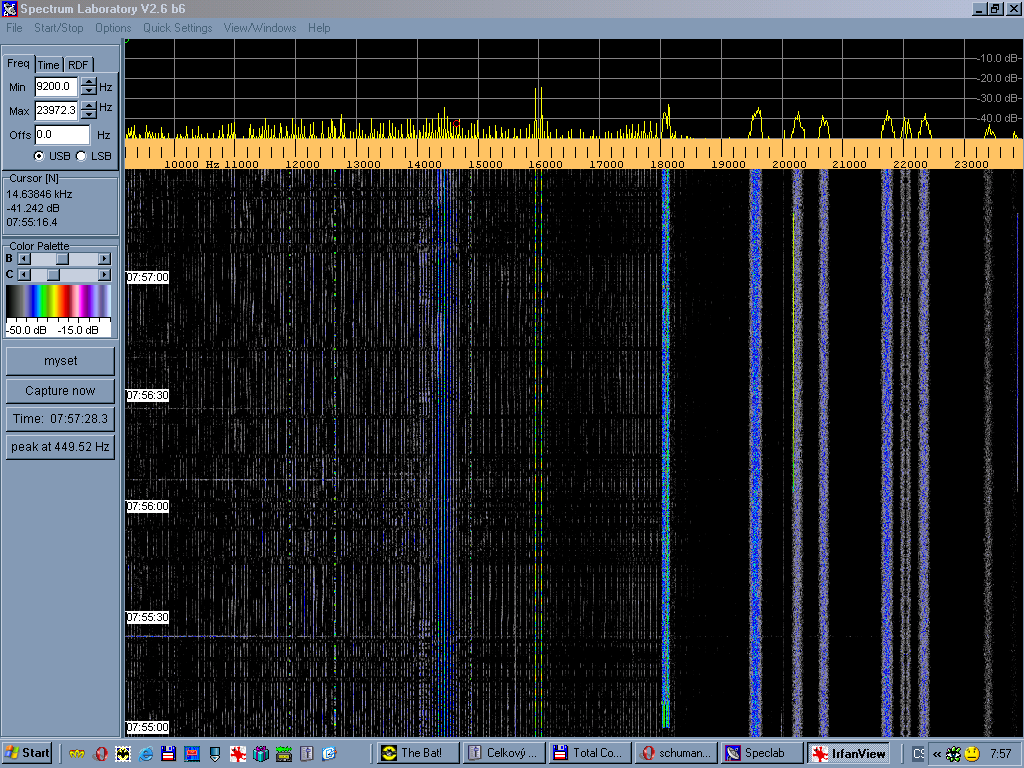Click the myset button
The height and width of the screenshot is (768, 1024).
(60, 361)
